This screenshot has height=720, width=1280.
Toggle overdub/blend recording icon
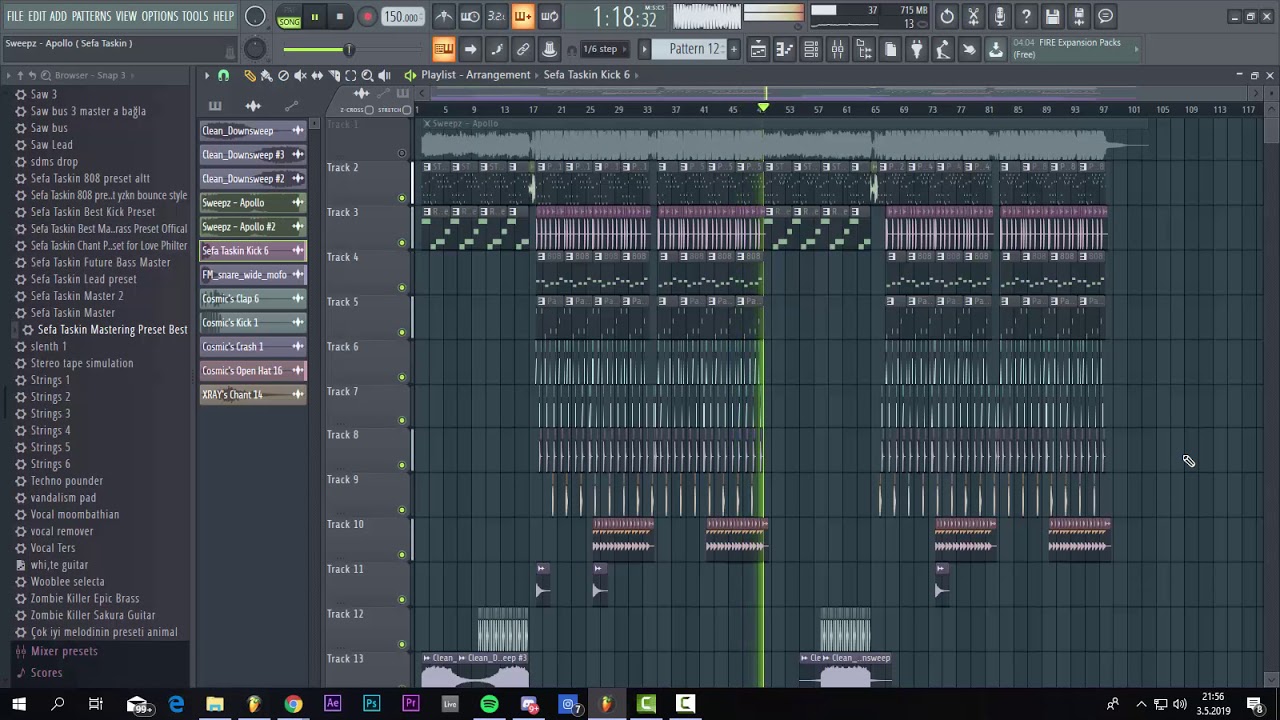pos(523,16)
